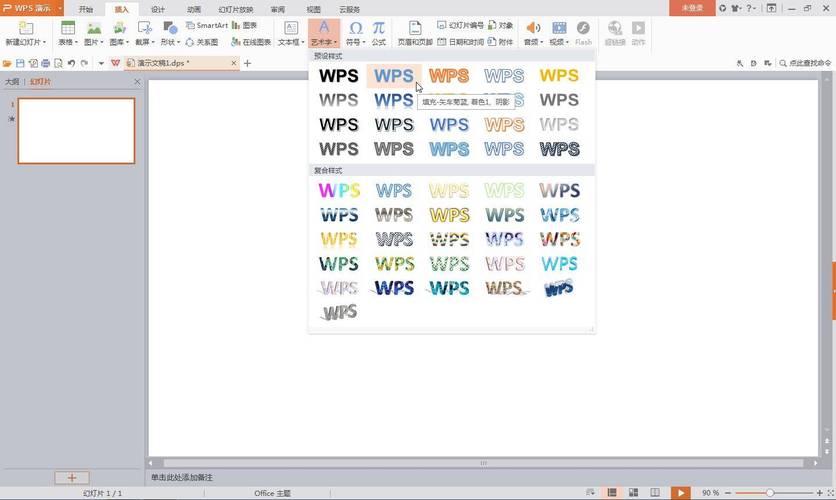This screenshot has height=500, width=836.
Task: Choose the highlighted blue fill WordArt preset
Action: (x=393, y=76)
